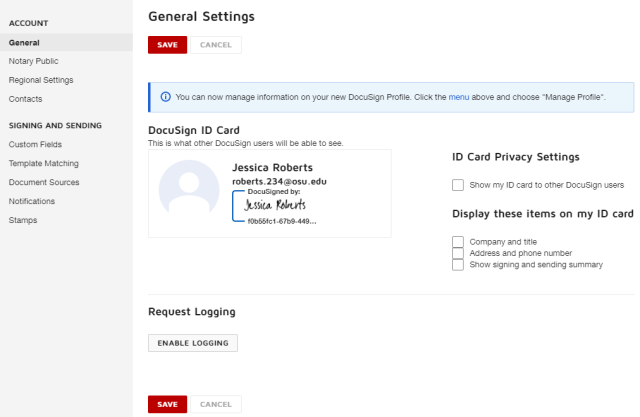Open the General account settings
The image size is (640, 417).
[66, 42]
